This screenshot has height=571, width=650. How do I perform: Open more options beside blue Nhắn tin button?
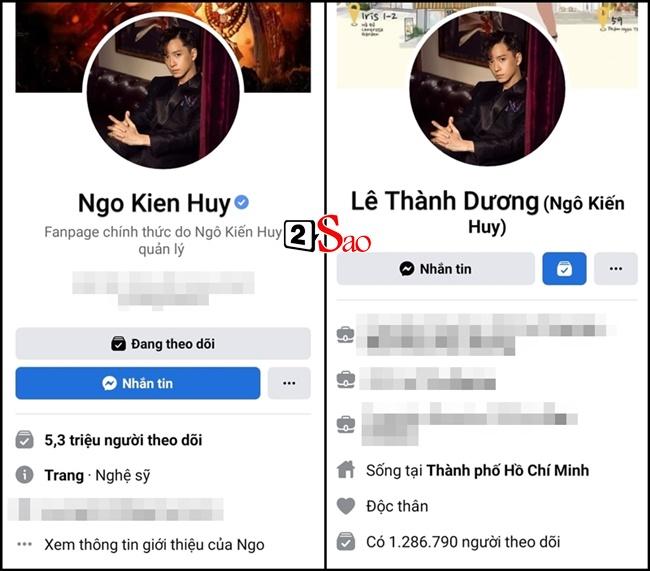tap(289, 383)
